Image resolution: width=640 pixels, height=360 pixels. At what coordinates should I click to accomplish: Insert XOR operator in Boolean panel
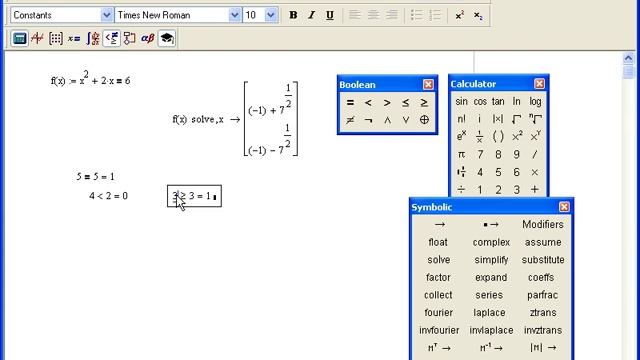(424, 120)
